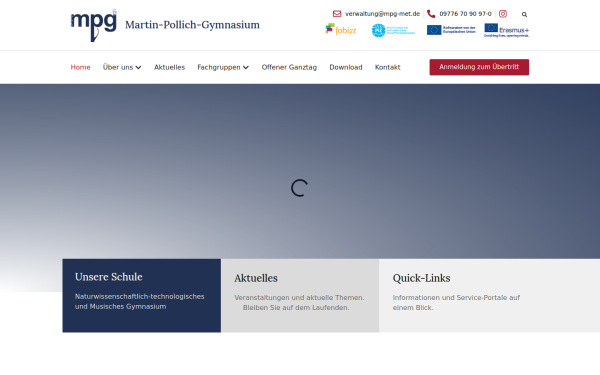Open the Download menu item
Viewport: 600px width, 375px height.
(x=346, y=67)
